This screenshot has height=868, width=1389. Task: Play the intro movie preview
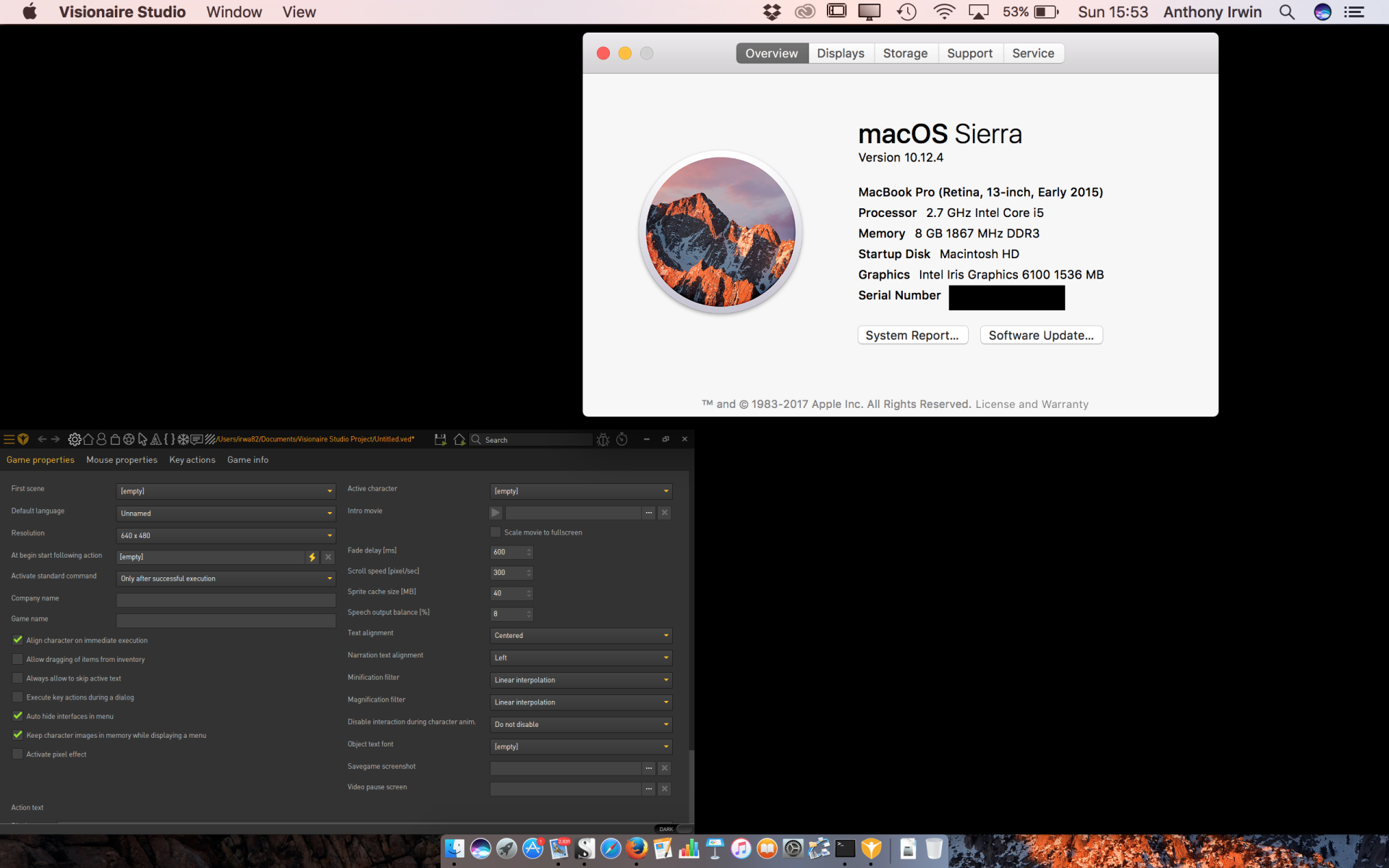[496, 513]
